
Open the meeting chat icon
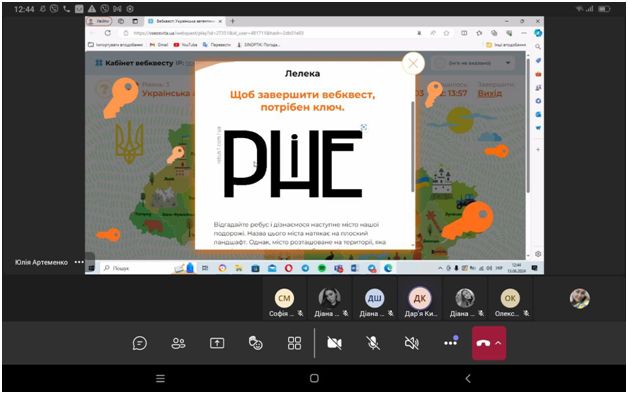coord(139,343)
